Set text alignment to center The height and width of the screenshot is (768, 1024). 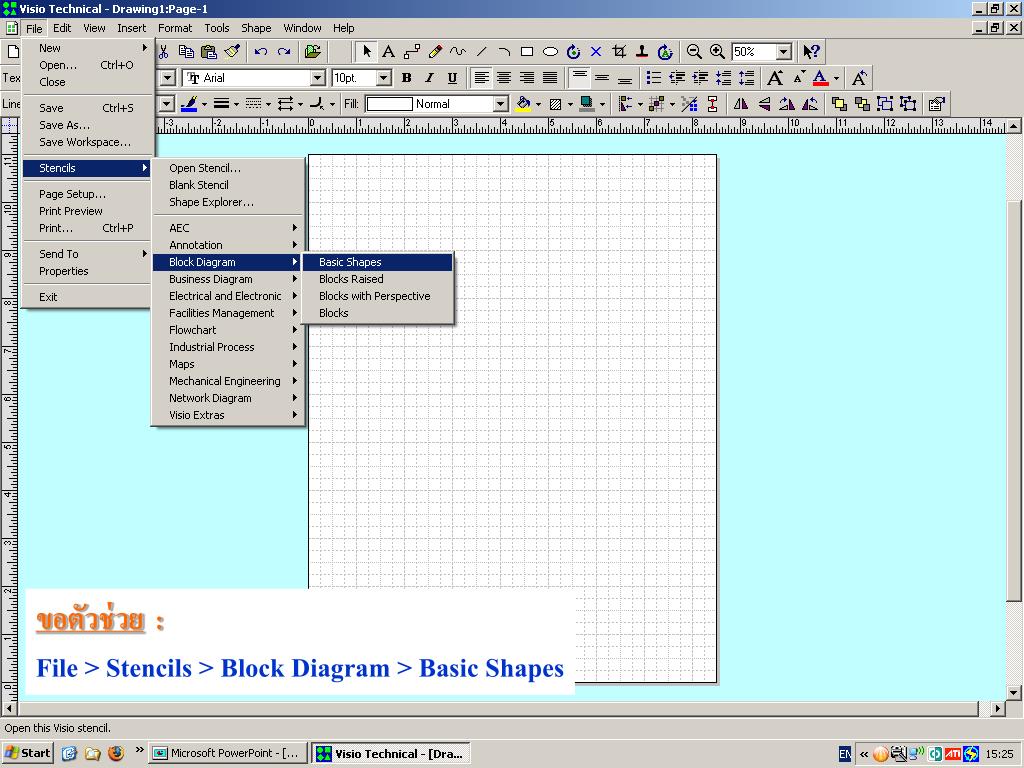(504, 78)
